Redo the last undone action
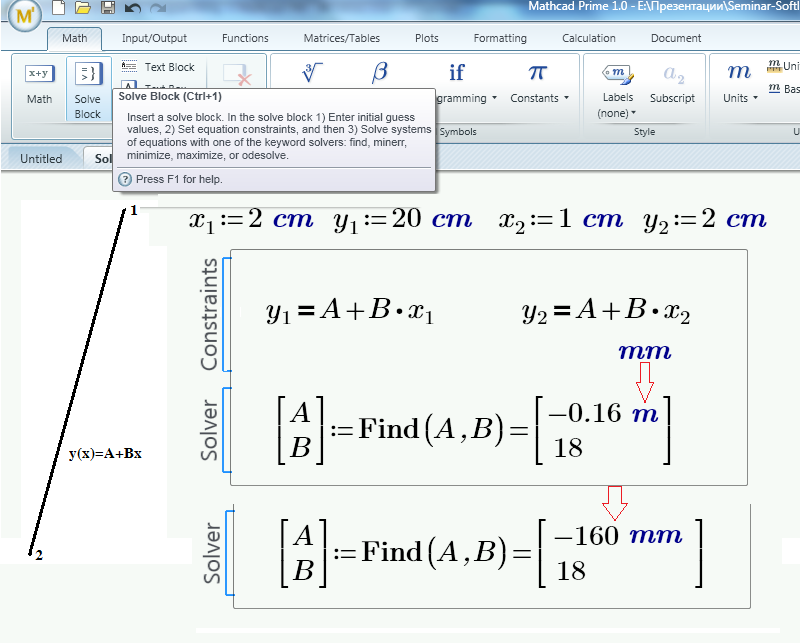Viewport: 800px width, 643px height. coord(158,8)
